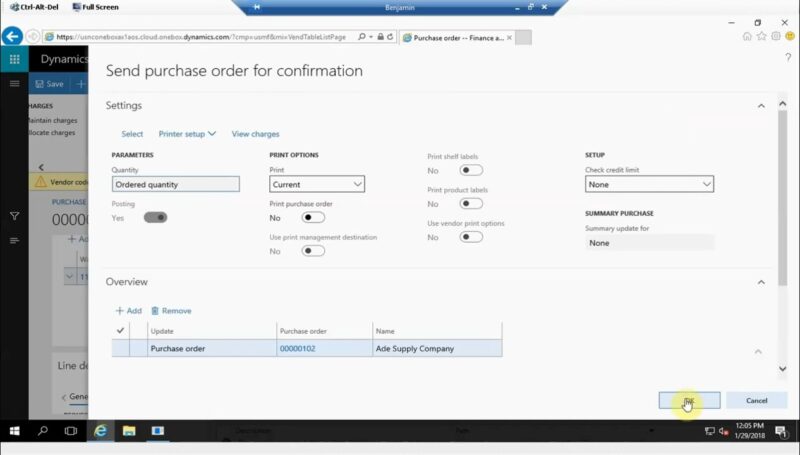The width and height of the screenshot is (800, 455).
Task: Click the search magnifier in address bar
Action: pyautogui.click(x=362, y=37)
